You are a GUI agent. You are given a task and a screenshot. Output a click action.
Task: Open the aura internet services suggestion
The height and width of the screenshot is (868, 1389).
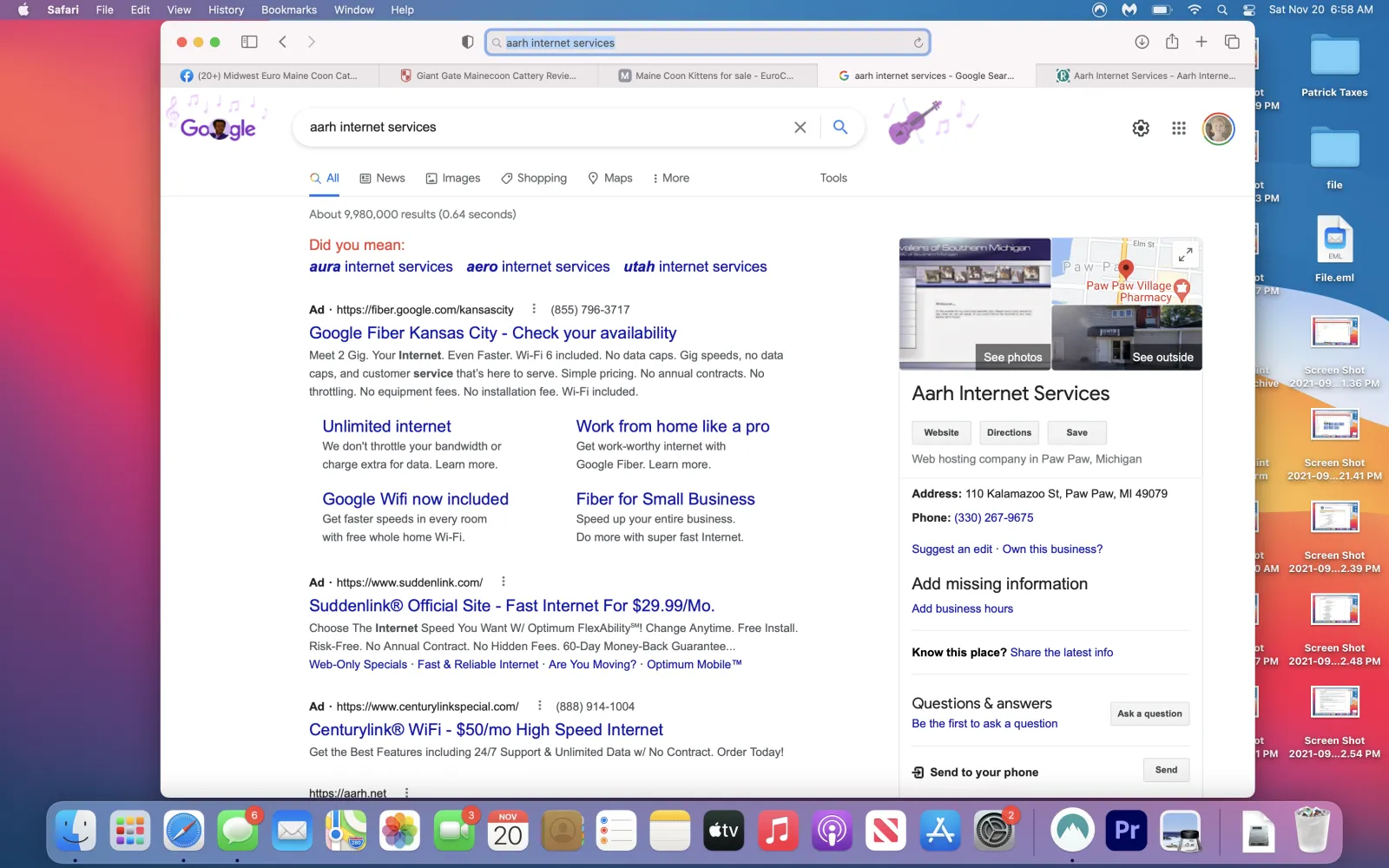tap(381, 266)
